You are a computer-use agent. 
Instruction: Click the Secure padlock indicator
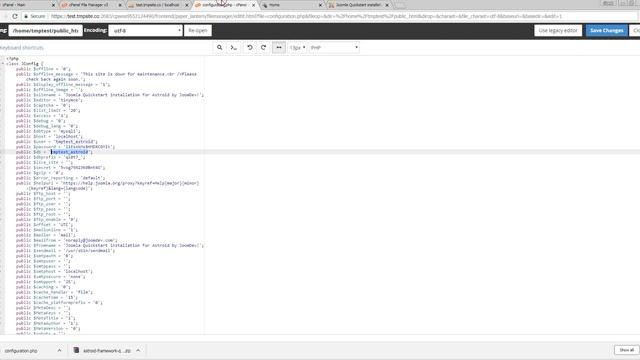(34, 16)
